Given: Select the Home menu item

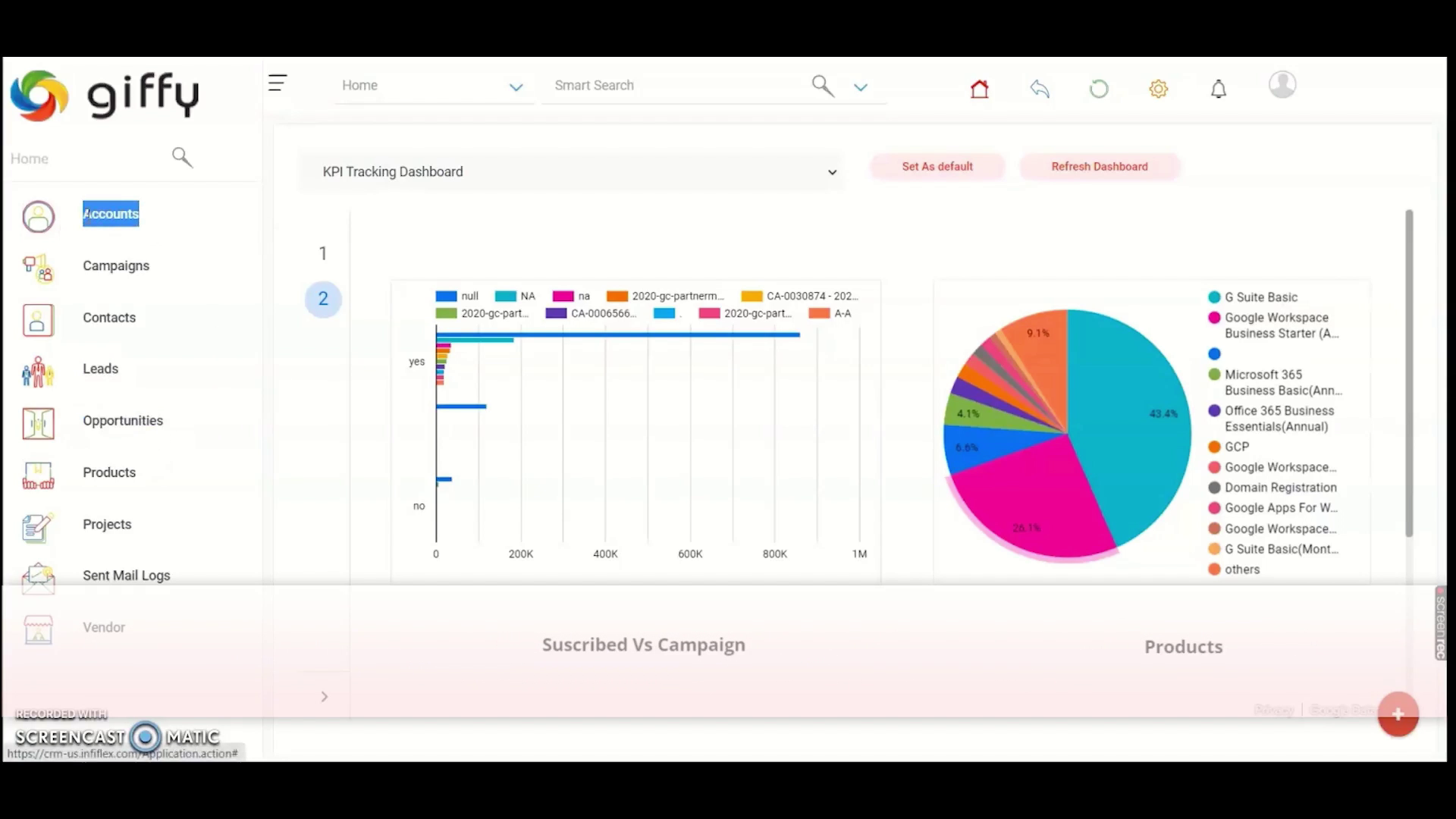Looking at the screenshot, I should (29, 158).
